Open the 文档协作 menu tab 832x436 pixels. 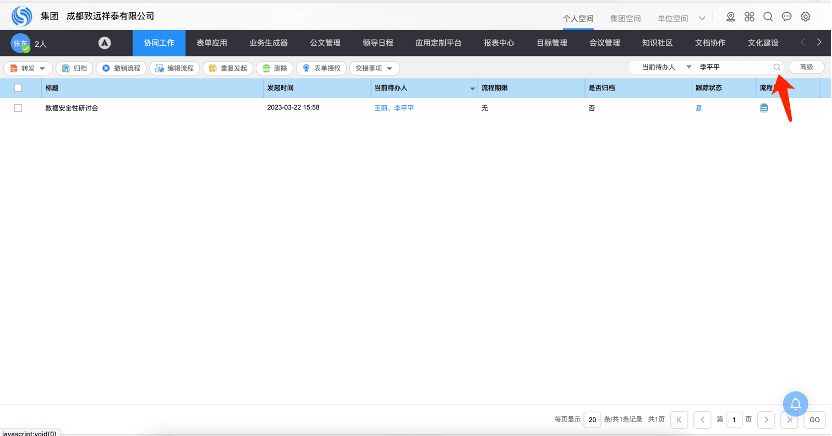tap(710, 43)
